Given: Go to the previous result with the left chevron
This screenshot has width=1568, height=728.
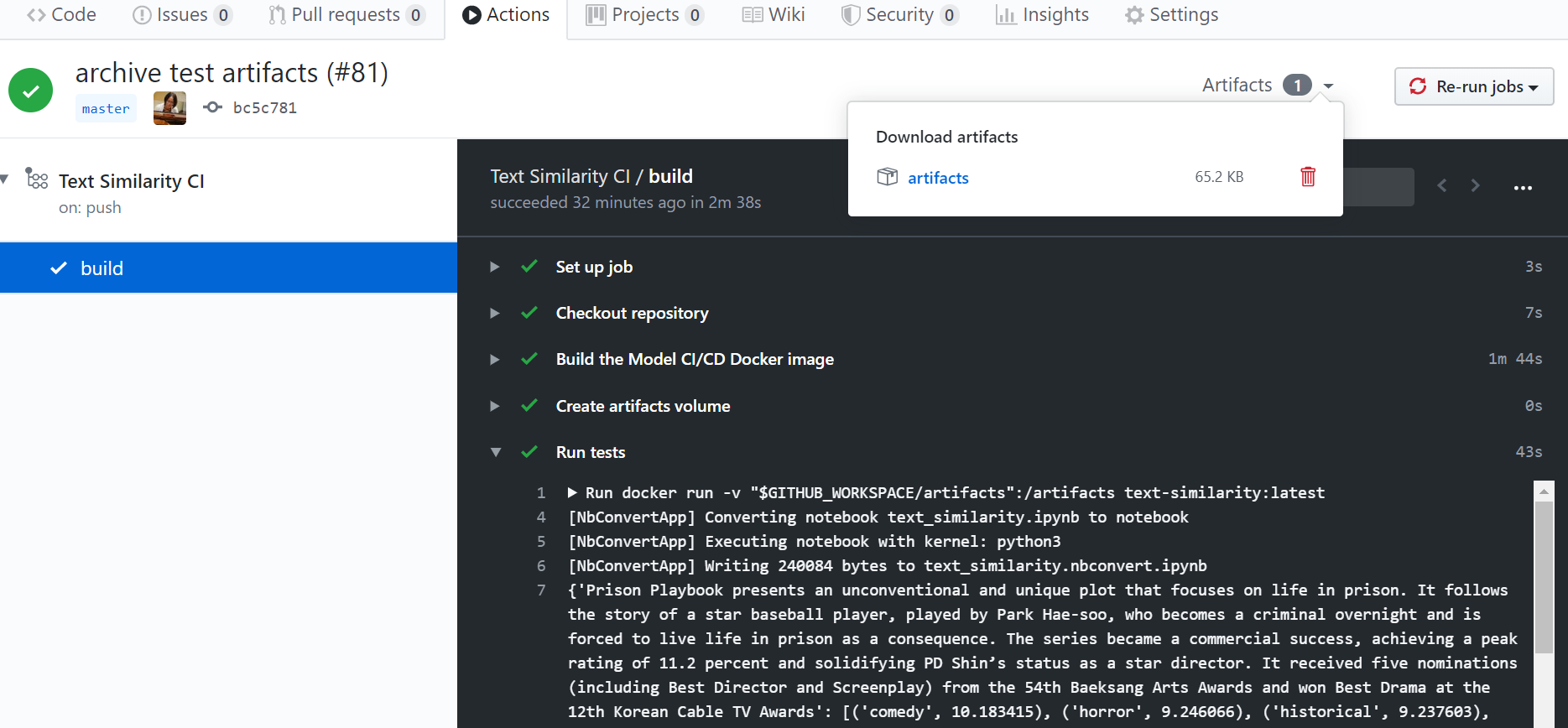Looking at the screenshot, I should (x=1442, y=185).
